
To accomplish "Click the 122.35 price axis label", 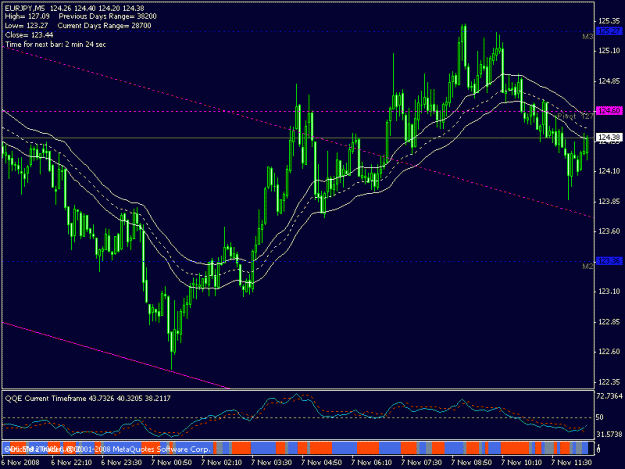I will tap(609, 382).
